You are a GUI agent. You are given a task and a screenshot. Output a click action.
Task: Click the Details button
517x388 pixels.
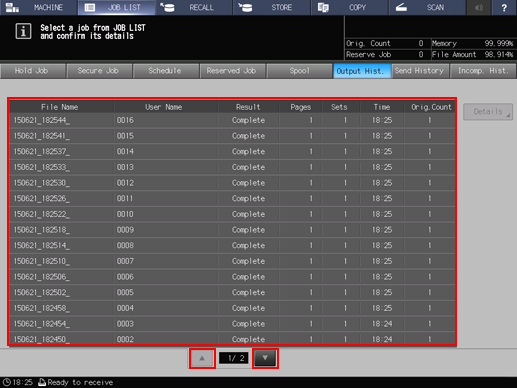coord(488,112)
